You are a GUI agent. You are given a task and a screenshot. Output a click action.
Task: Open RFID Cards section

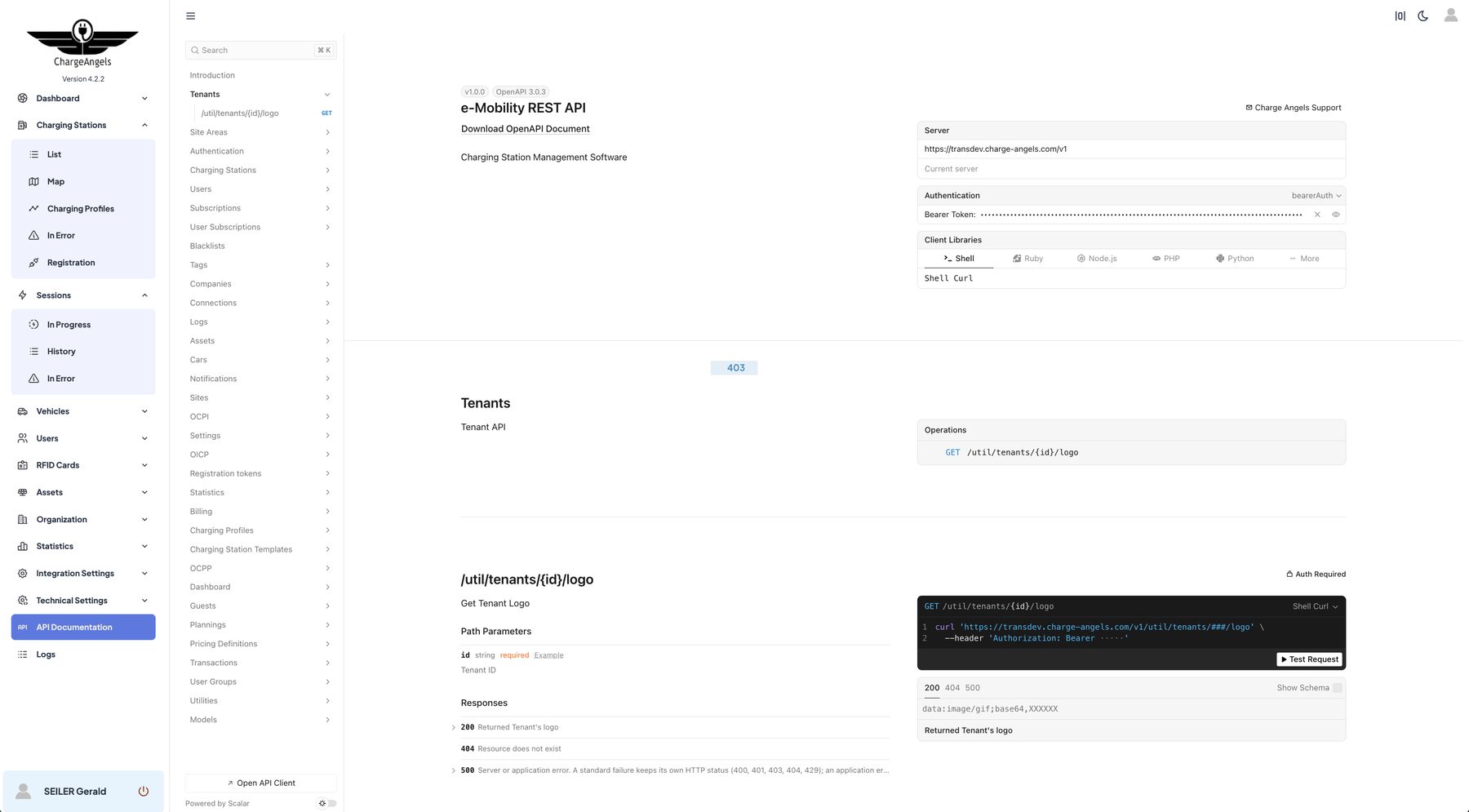coord(82,465)
